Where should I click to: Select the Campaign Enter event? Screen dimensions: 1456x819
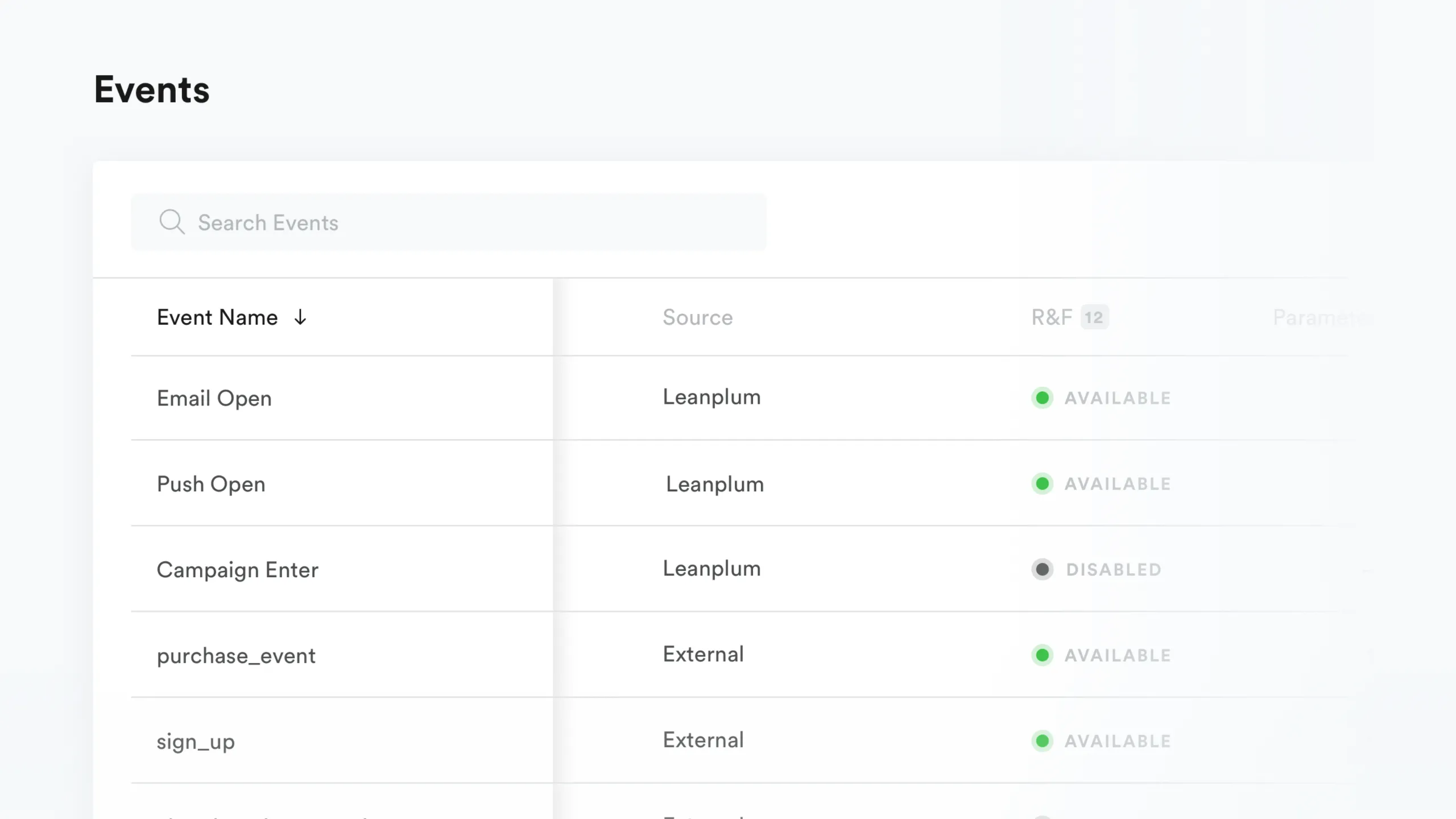pyautogui.click(x=237, y=570)
